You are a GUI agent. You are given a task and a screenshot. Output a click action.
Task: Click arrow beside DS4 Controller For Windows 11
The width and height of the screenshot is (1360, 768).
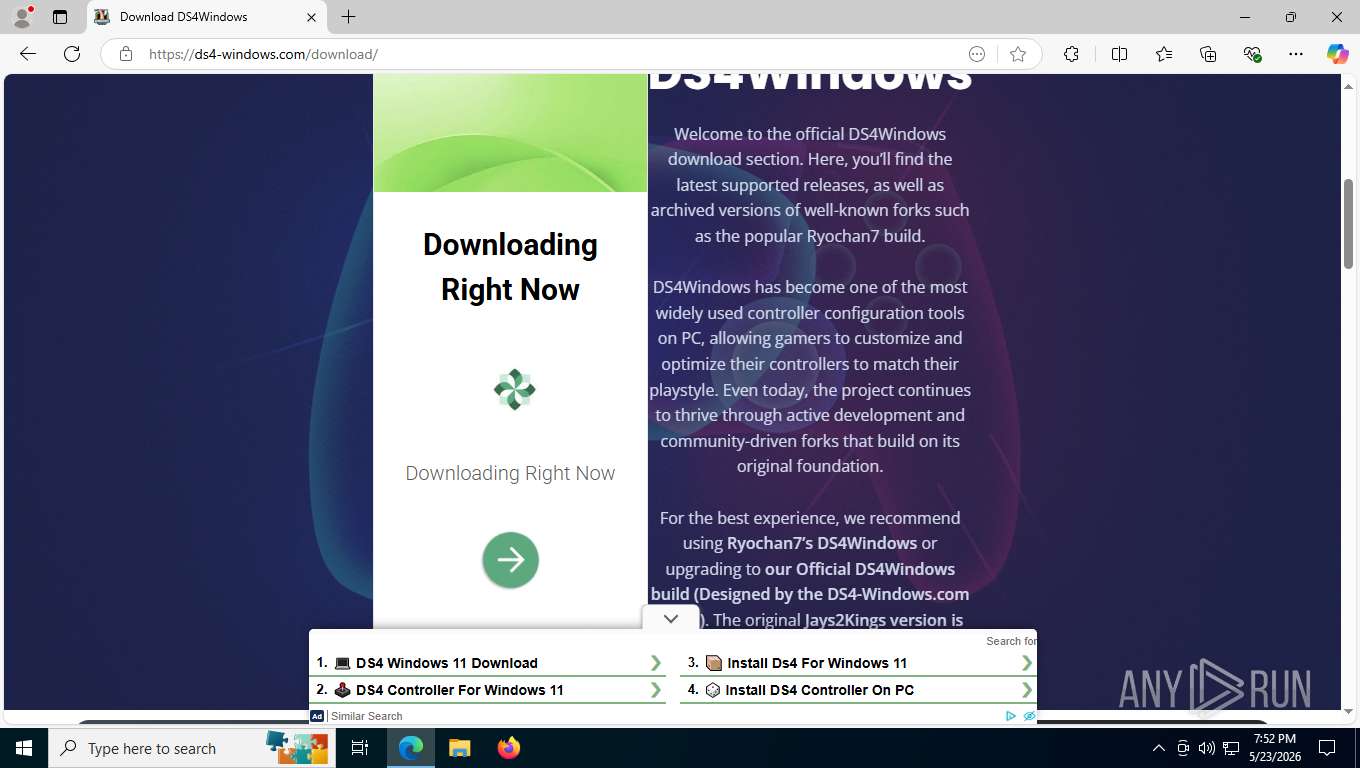656,690
